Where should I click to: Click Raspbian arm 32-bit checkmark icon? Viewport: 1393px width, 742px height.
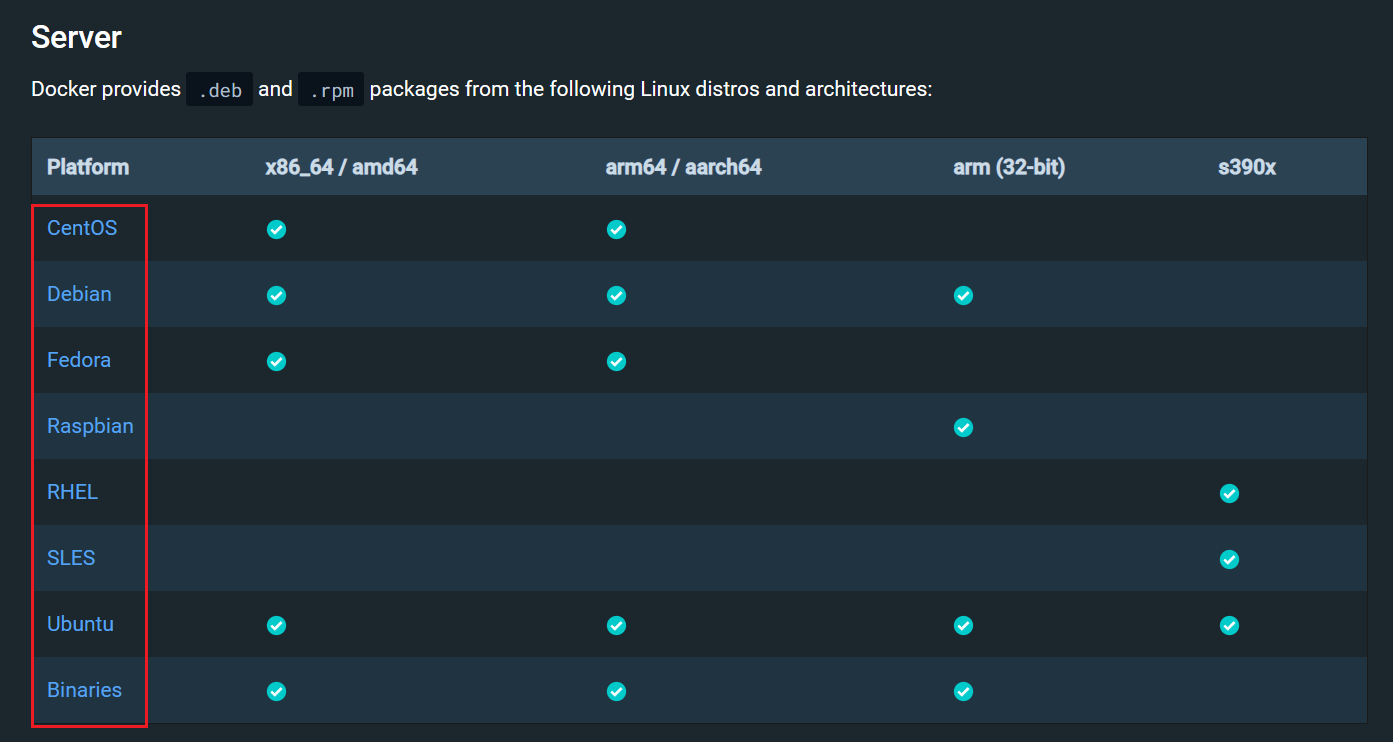[963, 427]
